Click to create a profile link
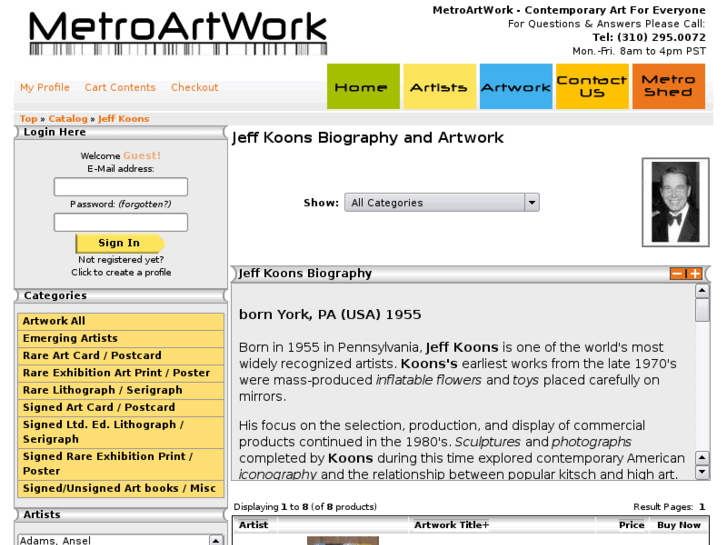Image resolution: width=727 pixels, height=545 pixels. pos(121,272)
